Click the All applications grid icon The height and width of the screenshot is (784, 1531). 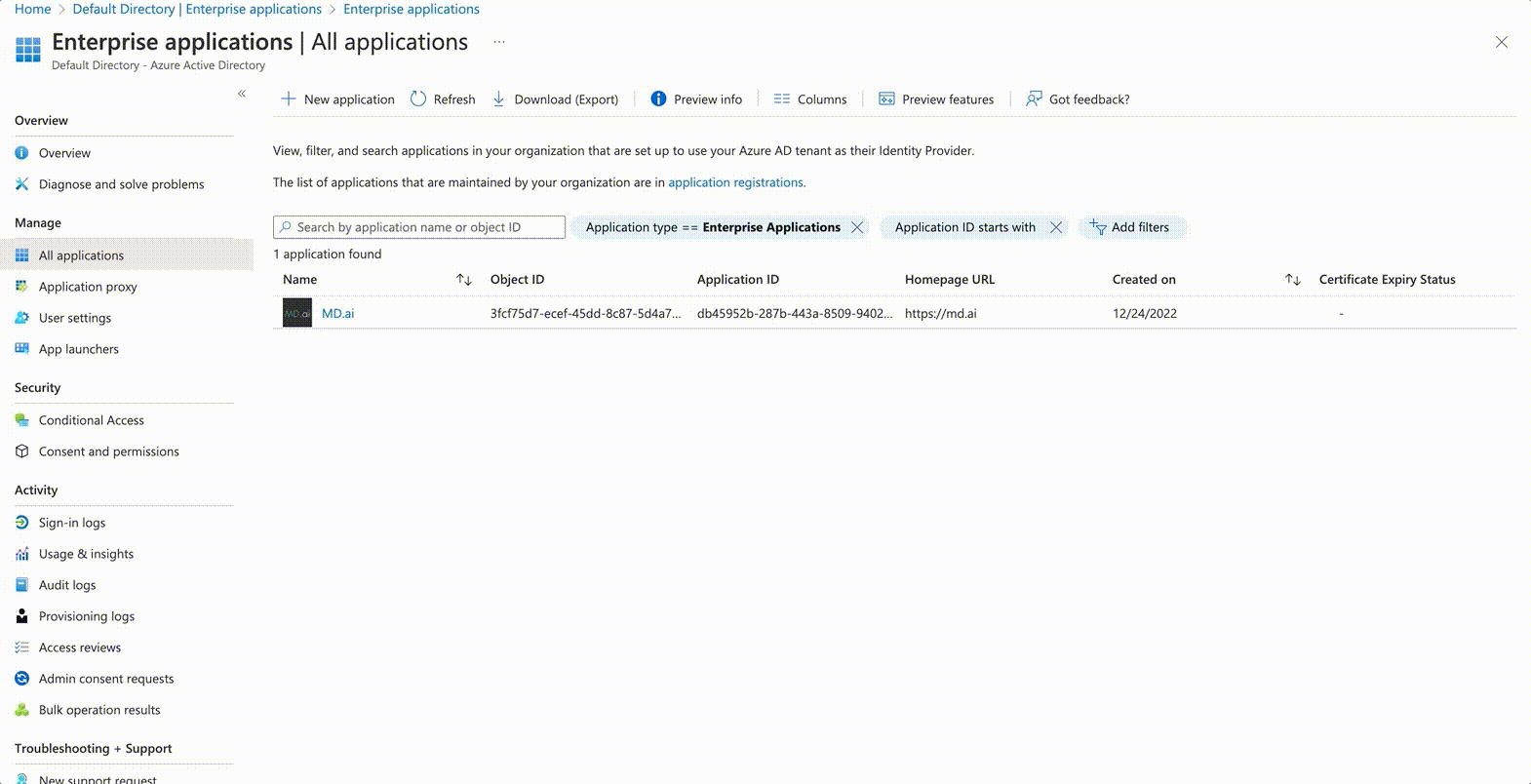tap(21, 255)
